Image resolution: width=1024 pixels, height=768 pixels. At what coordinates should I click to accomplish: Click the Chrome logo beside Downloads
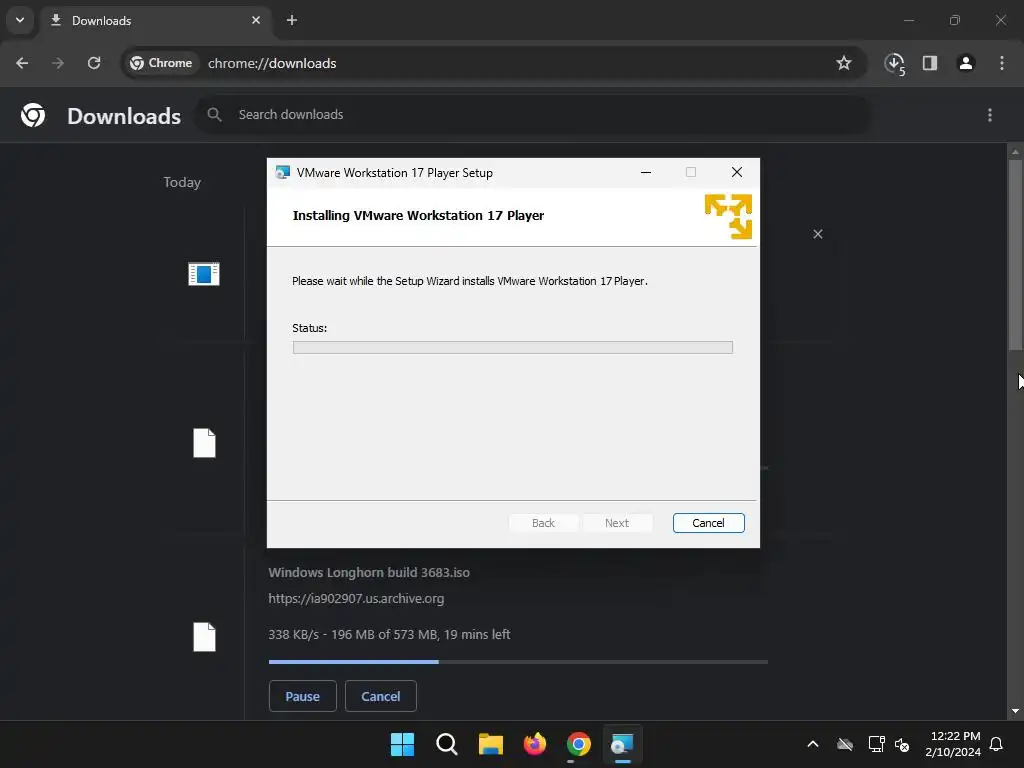[x=33, y=115]
